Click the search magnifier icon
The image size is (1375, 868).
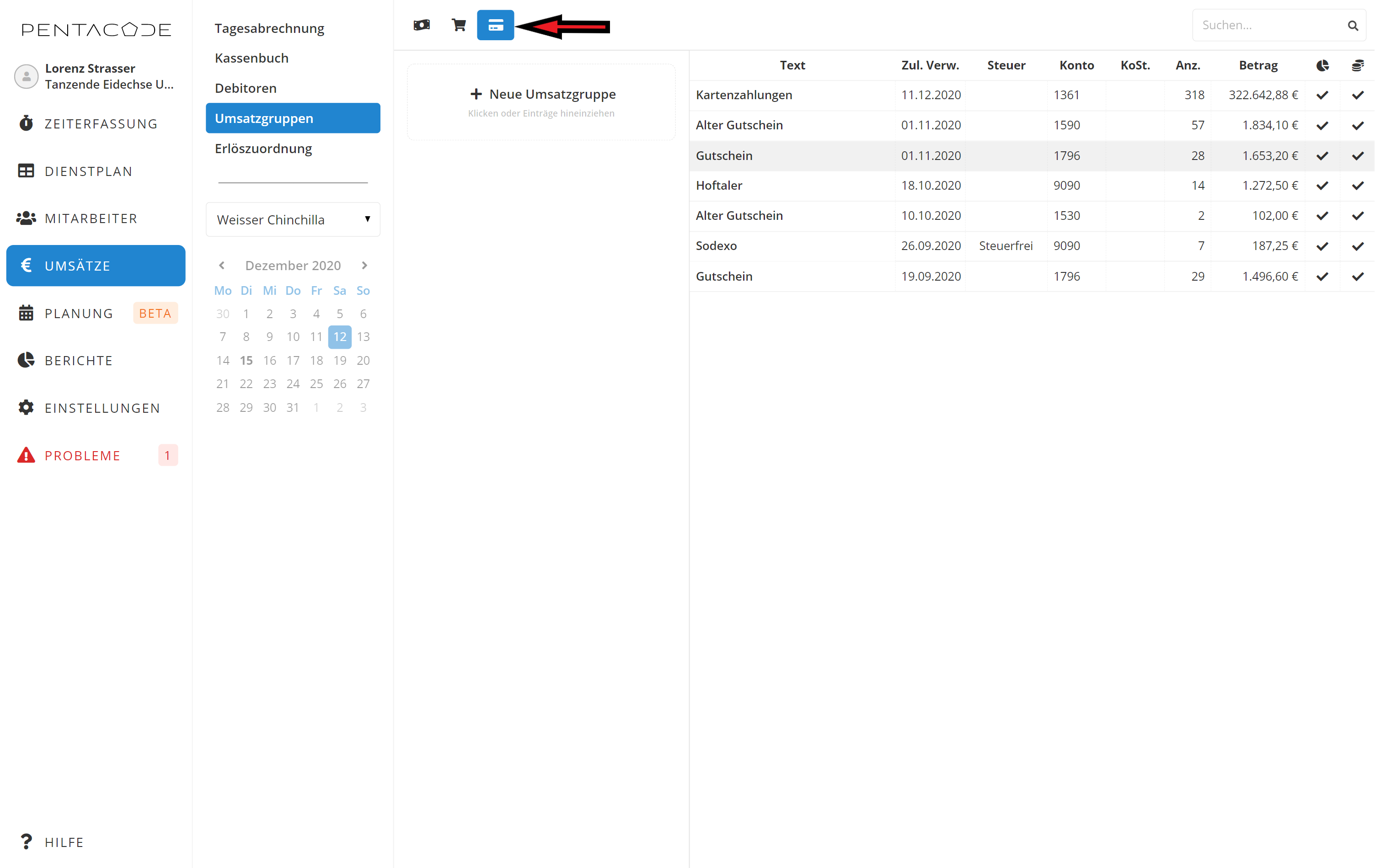[x=1352, y=26]
